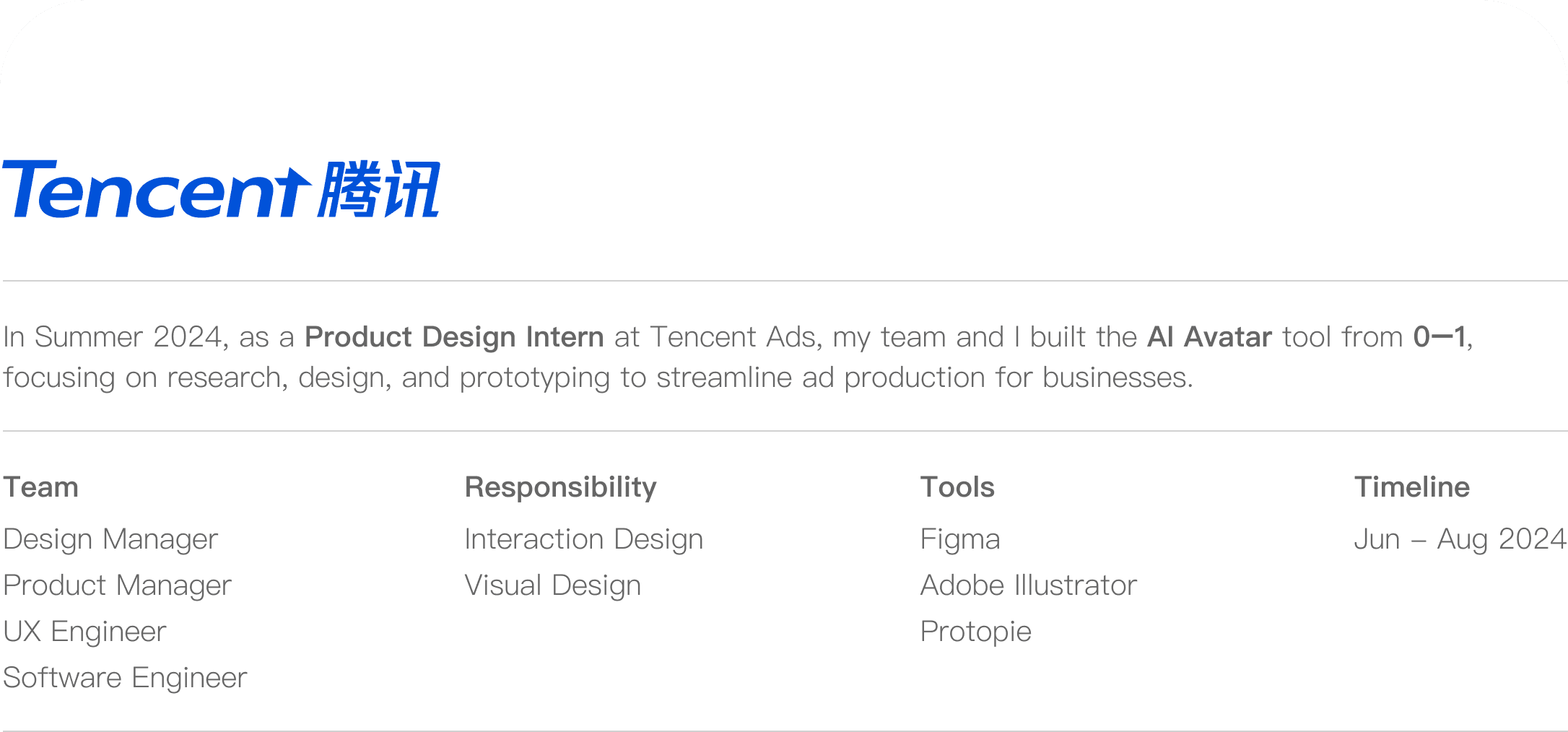
Task: Click the Timeline column heading
Action: pyautogui.click(x=1412, y=487)
